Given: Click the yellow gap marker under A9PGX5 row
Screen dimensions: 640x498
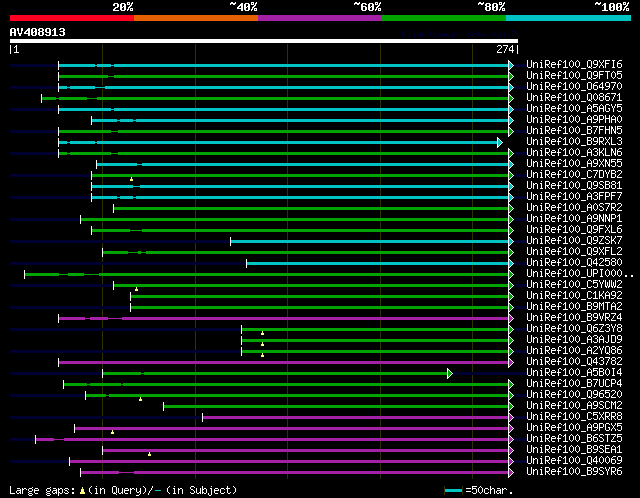Looking at the screenshot, I should point(112,432).
